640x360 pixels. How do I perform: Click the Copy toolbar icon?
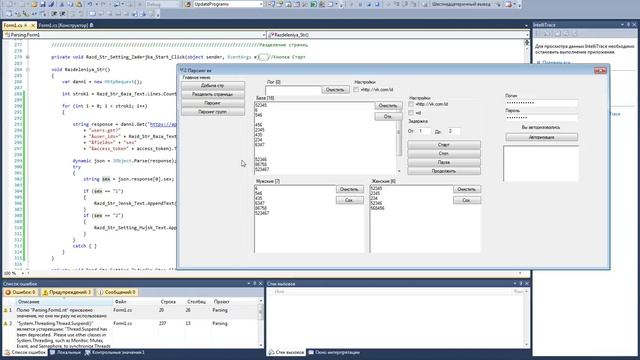click(70, 4)
